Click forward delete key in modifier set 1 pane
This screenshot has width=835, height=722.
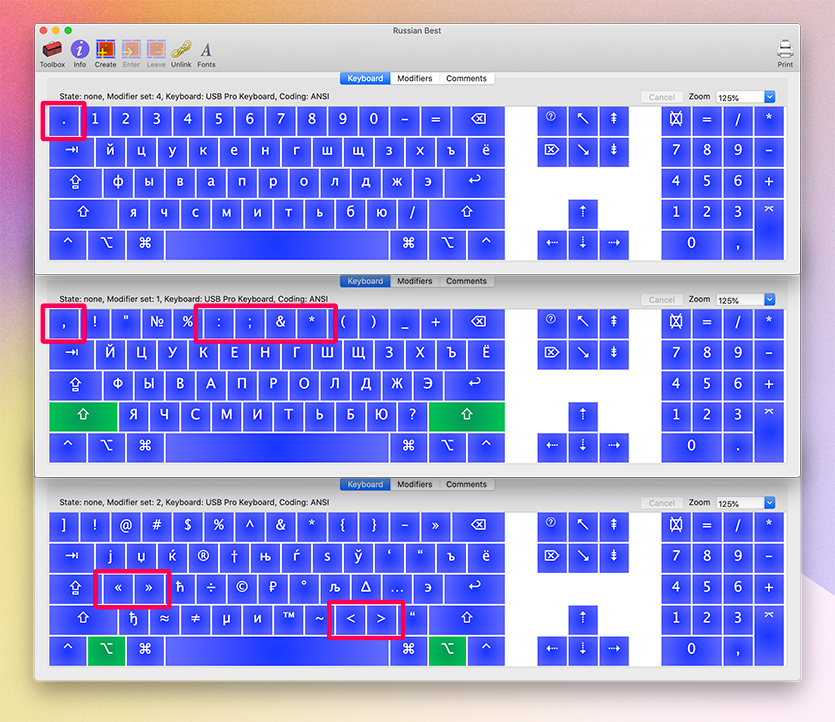551,355
